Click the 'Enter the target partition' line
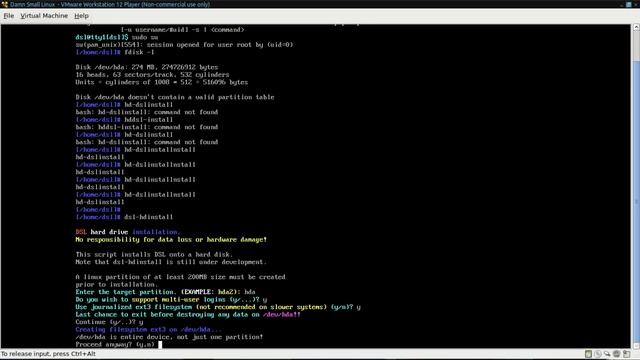The height and width of the screenshot is (360, 640). (165, 292)
